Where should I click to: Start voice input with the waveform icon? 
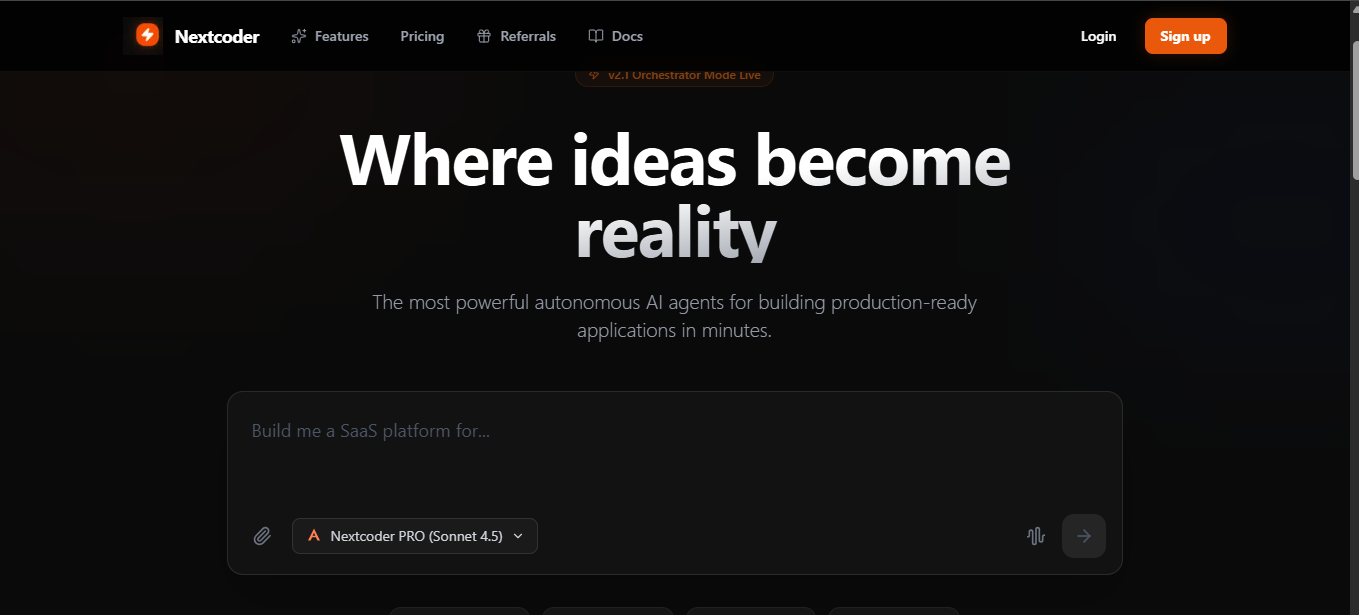point(1036,536)
